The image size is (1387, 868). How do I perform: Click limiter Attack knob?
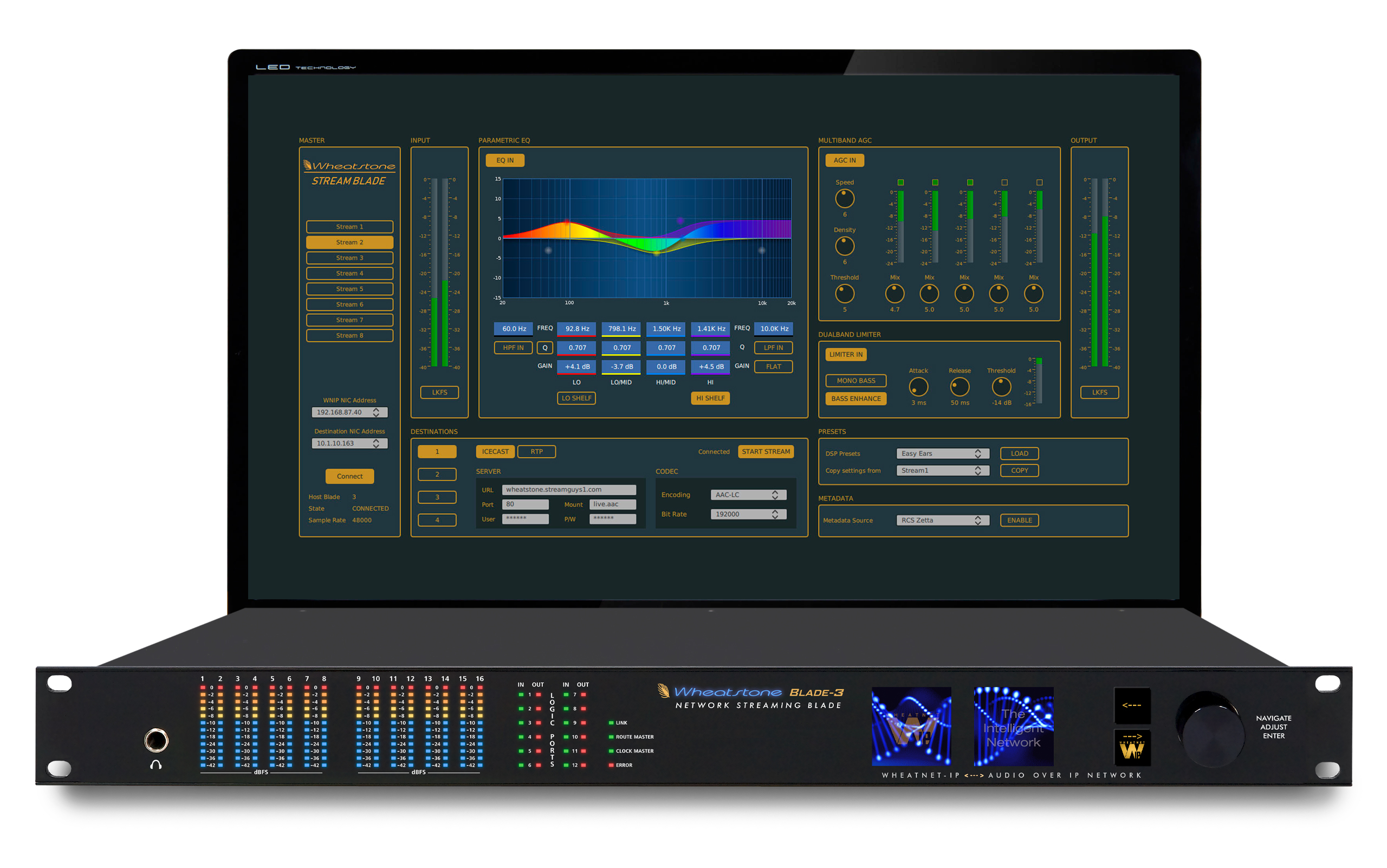point(918,387)
